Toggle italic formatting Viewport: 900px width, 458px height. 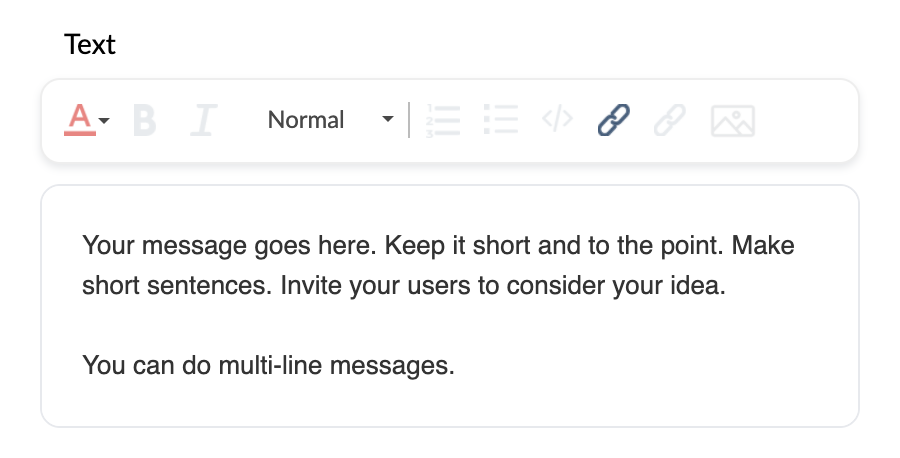[204, 120]
